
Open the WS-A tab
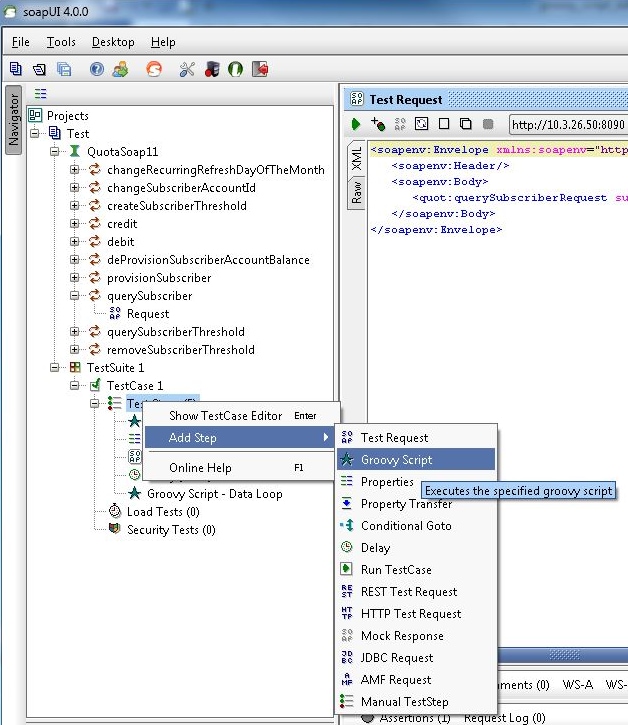coord(577,684)
